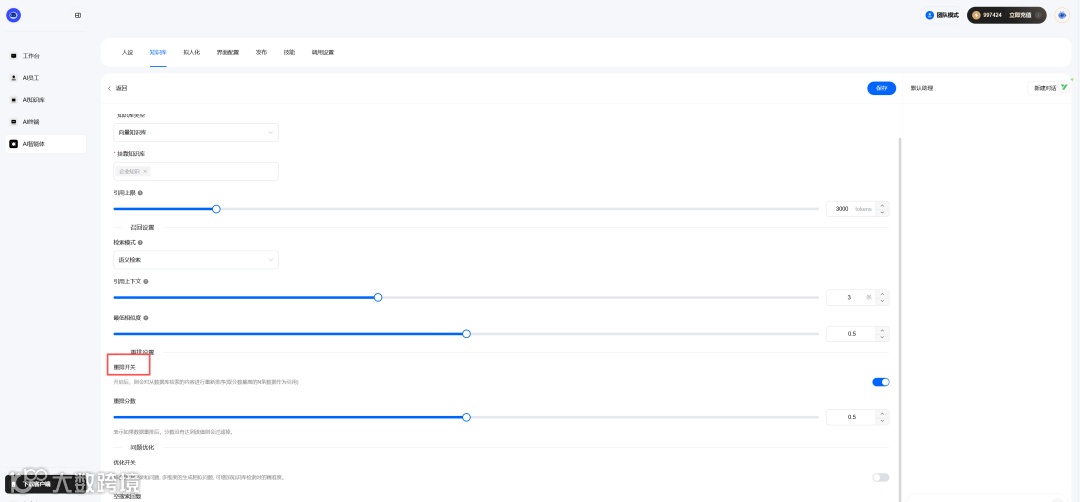Click the user avatar icon at top right

tap(1061, 15)
